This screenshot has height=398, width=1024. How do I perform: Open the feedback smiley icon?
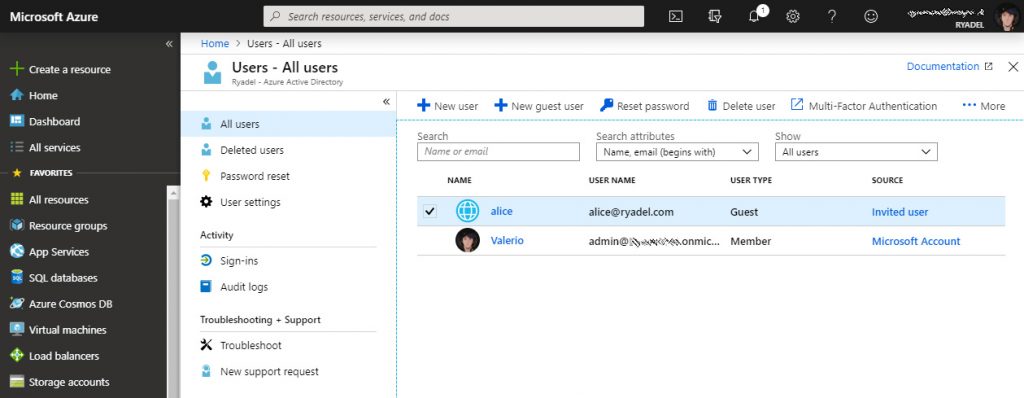point(871,16)
